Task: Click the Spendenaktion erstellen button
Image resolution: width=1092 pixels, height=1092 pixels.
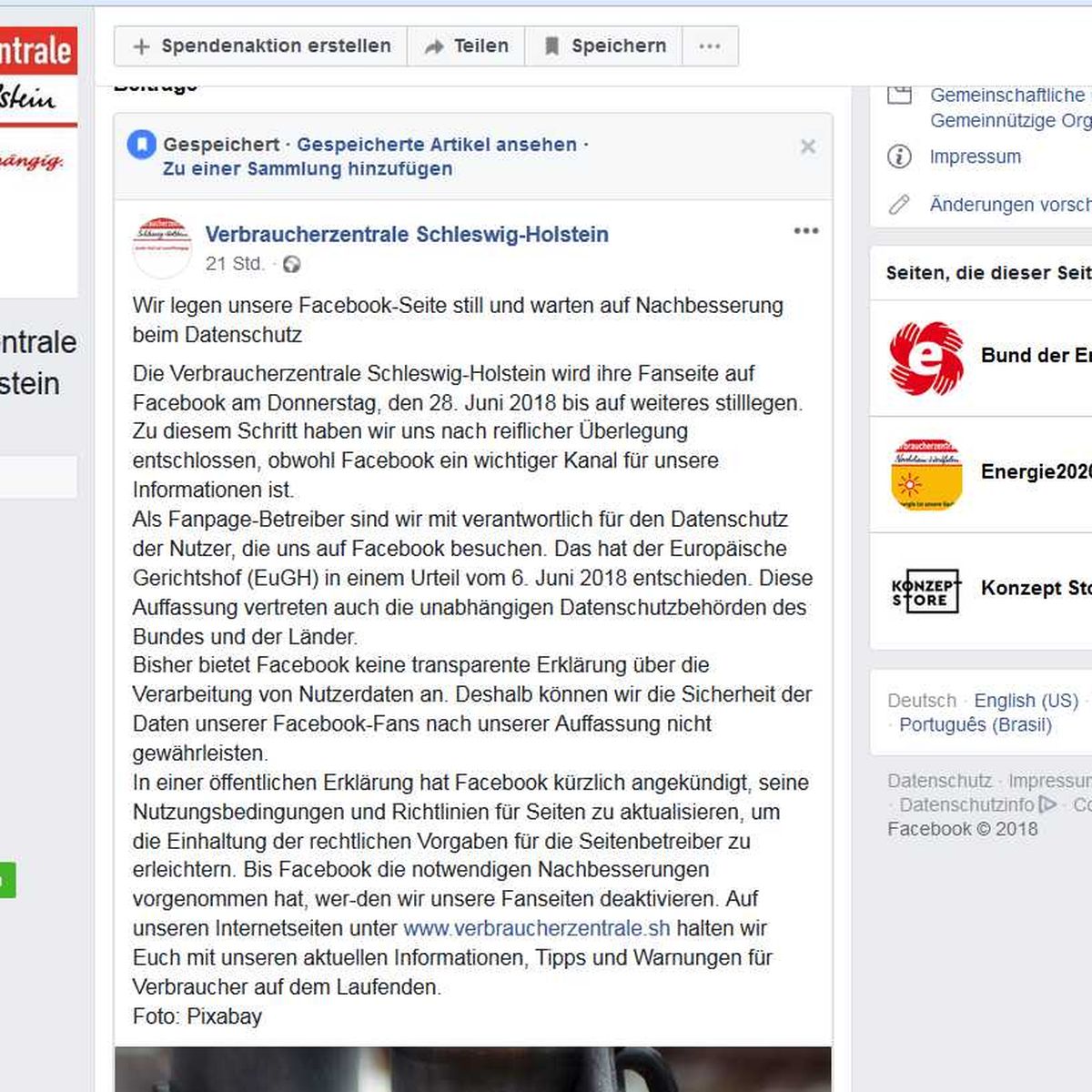Action: (x=261, y=46)
